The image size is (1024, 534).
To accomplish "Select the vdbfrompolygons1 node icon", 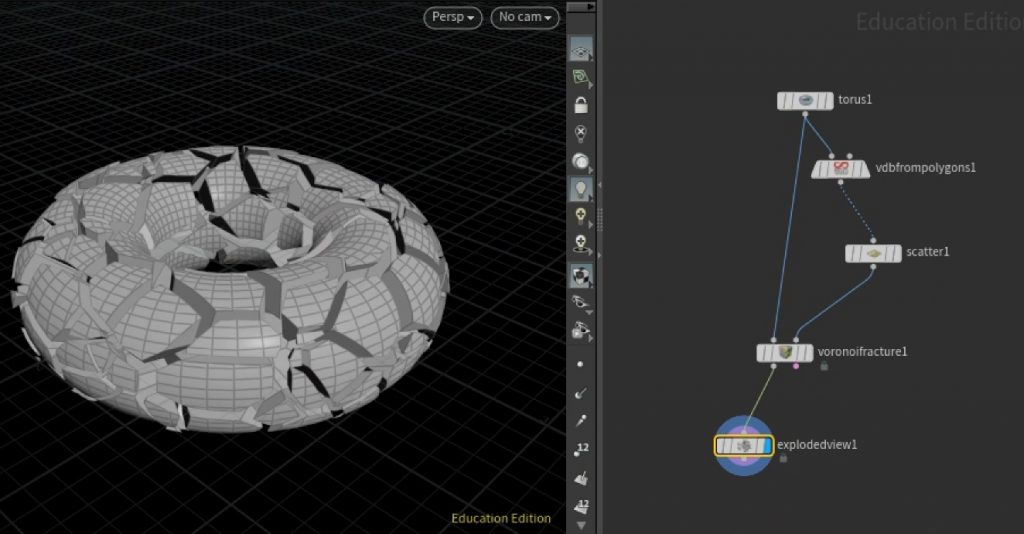I will coord(840,168).
